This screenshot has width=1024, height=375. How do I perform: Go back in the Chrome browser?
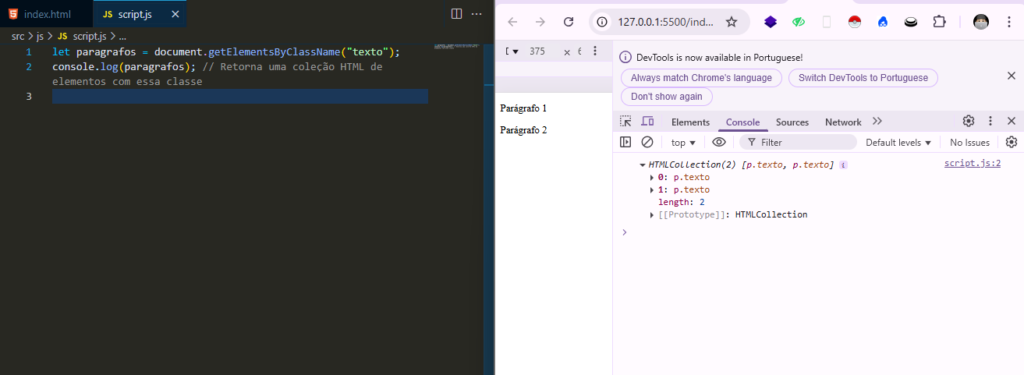513,22
